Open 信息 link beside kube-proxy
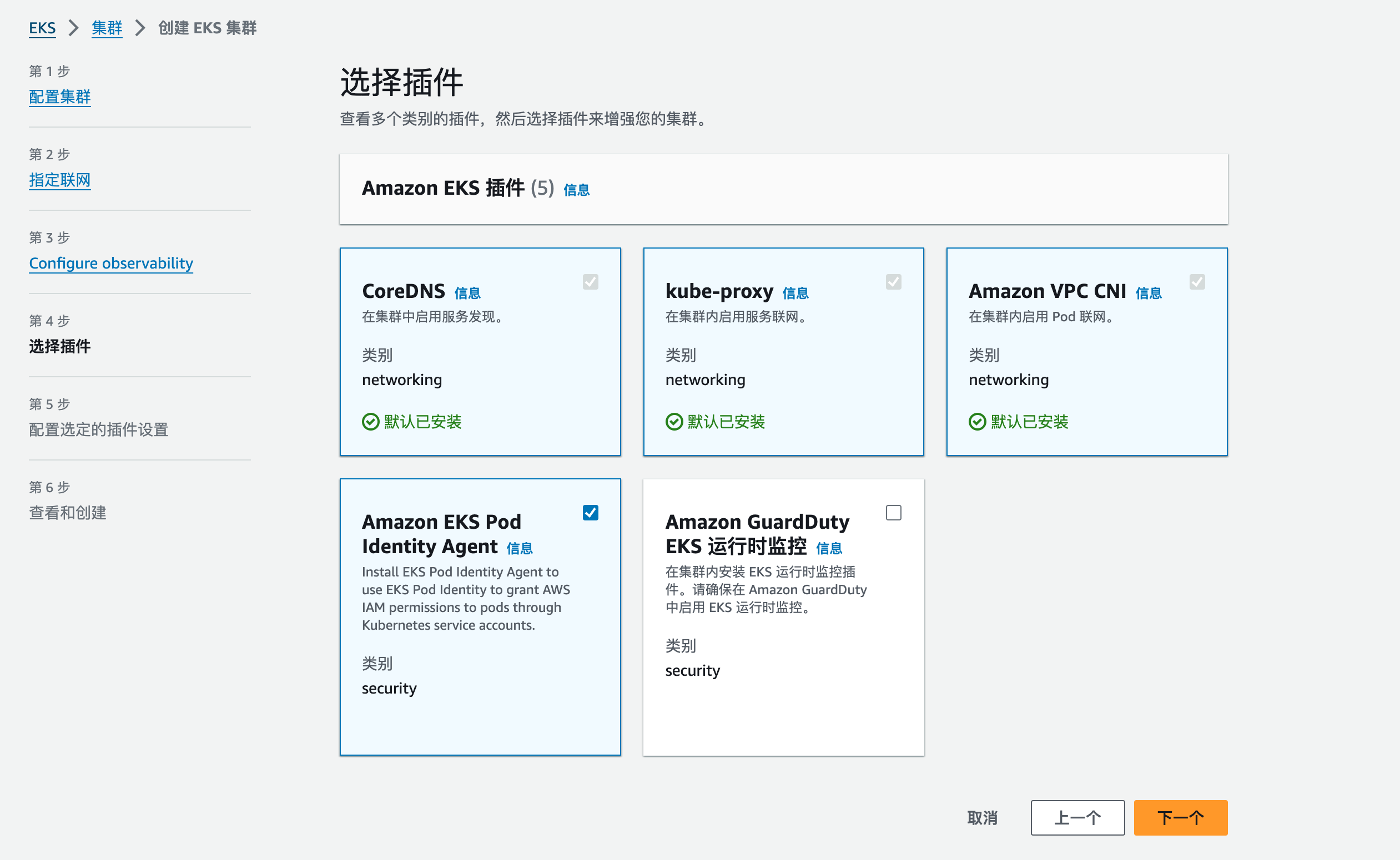Image resolution: width=1400 pixels, height=860 pixels. [795, 293]
